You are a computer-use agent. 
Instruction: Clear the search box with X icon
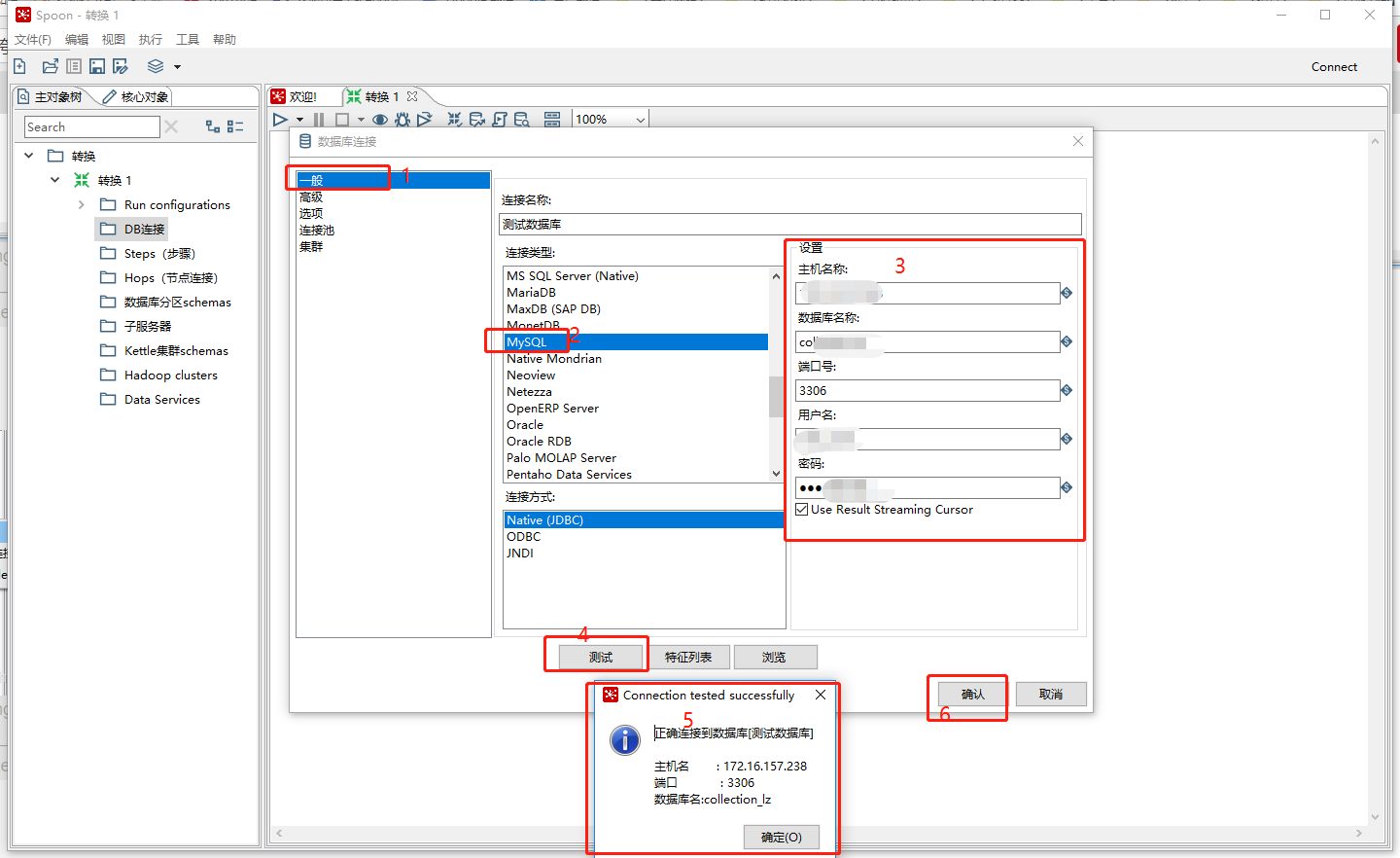coord(171,126)
